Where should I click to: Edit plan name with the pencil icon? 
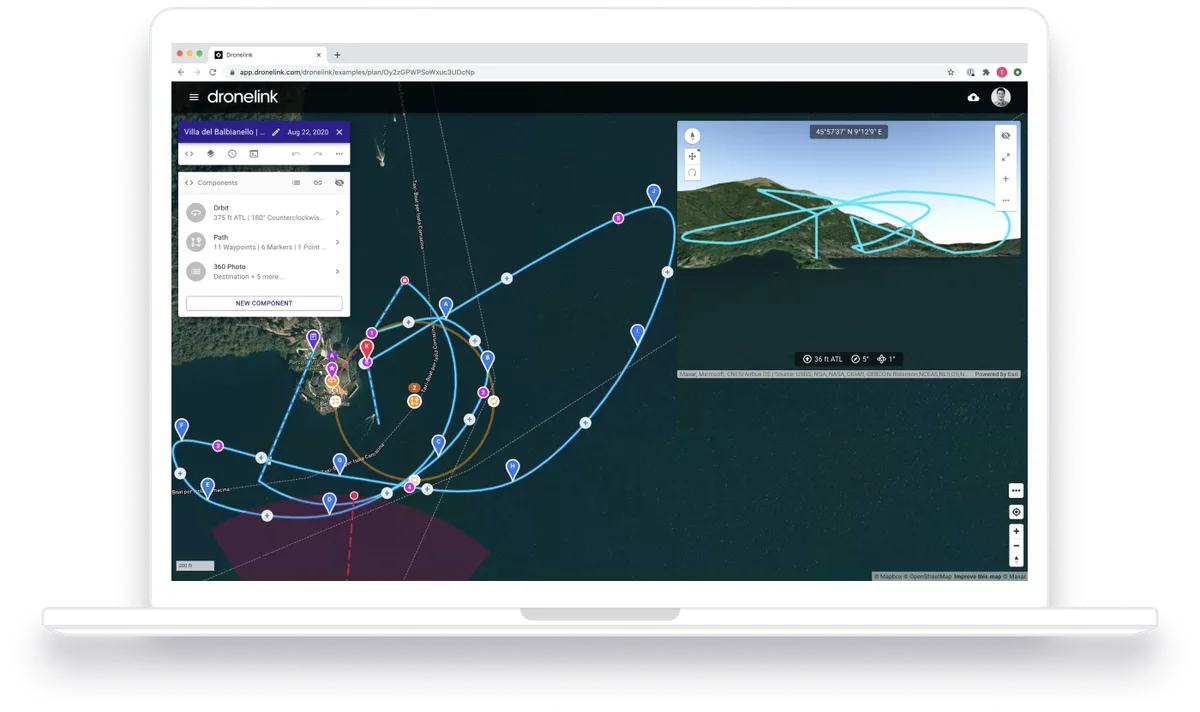(276, 132)
